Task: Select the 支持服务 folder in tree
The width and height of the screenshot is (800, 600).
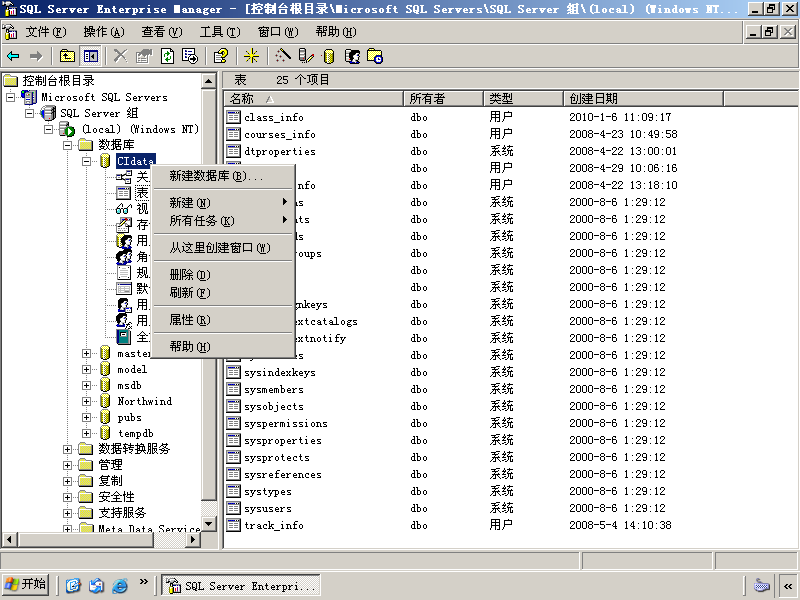Action: tap(122, 513)
